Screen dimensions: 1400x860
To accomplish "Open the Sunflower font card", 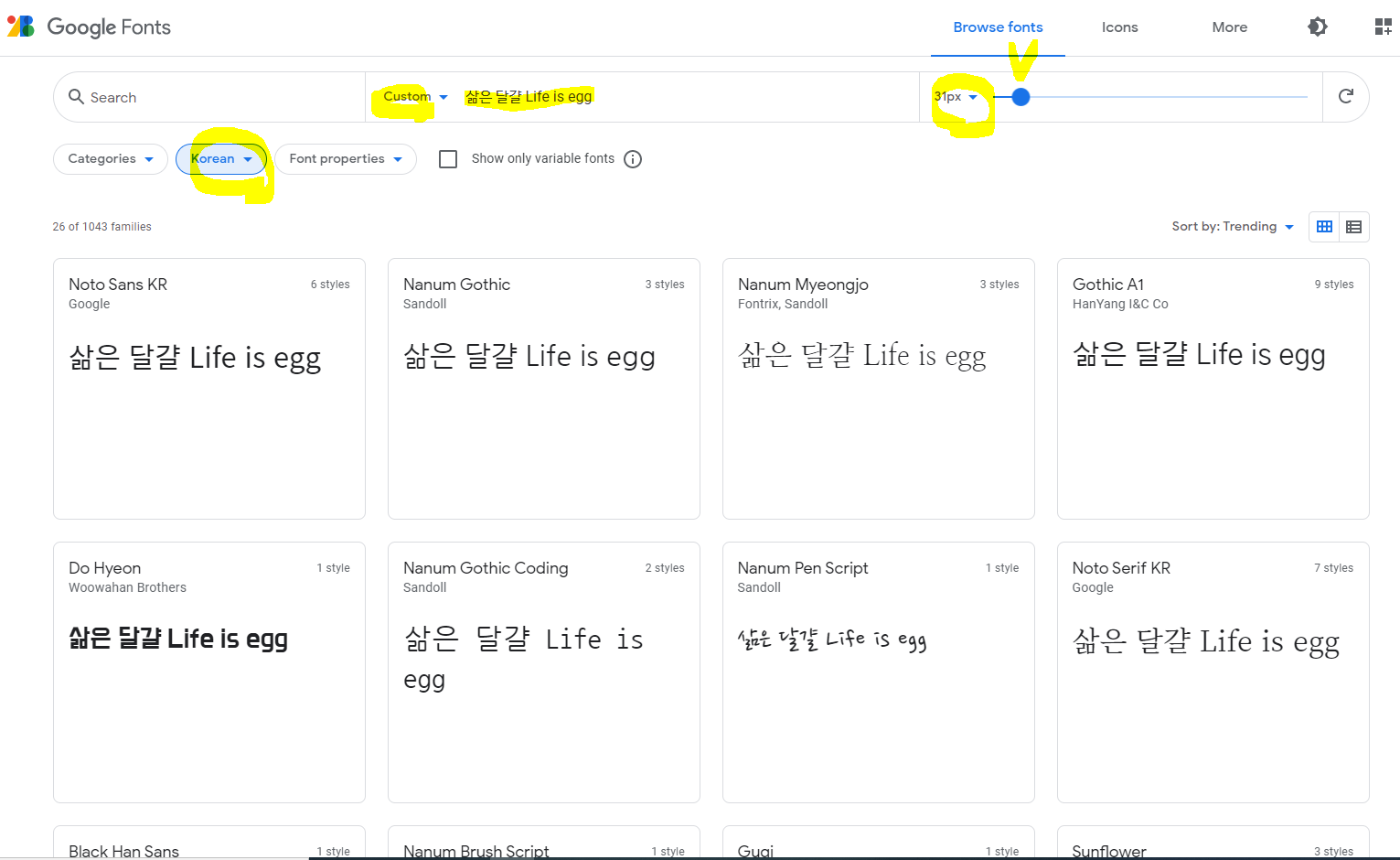I will [x=1213, y=843].
